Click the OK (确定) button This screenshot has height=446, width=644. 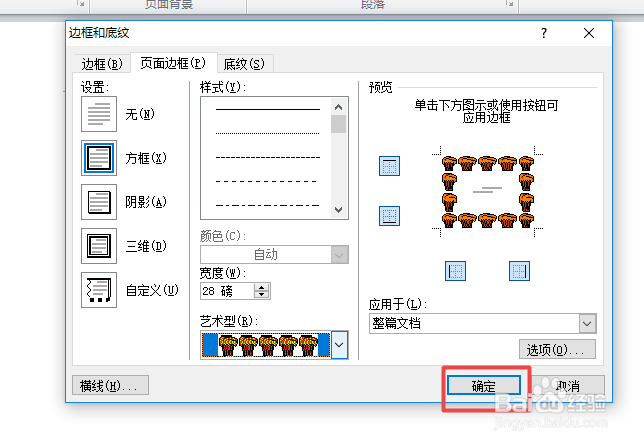tap(483, 386)
